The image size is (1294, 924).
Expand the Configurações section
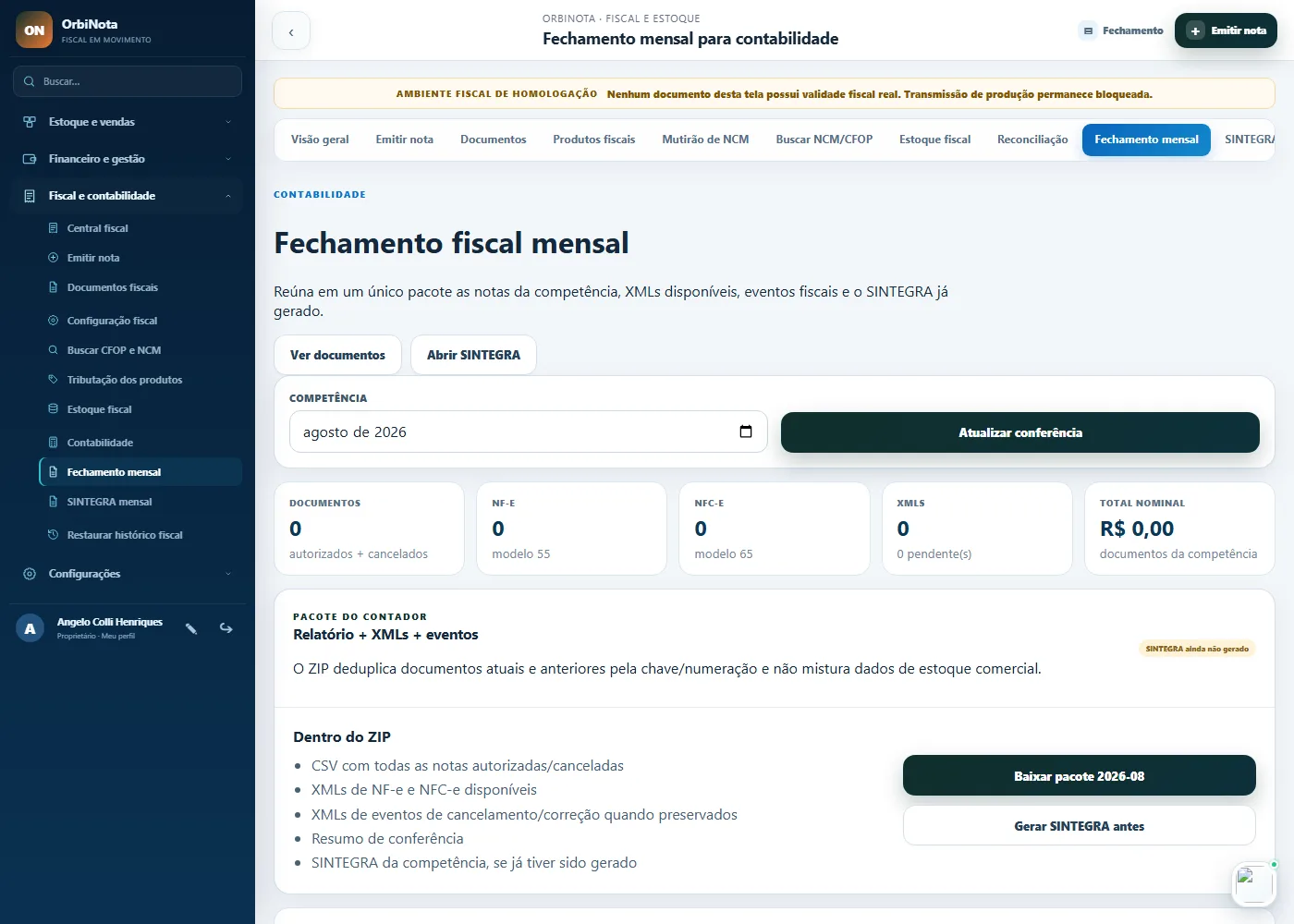[128, 574]
